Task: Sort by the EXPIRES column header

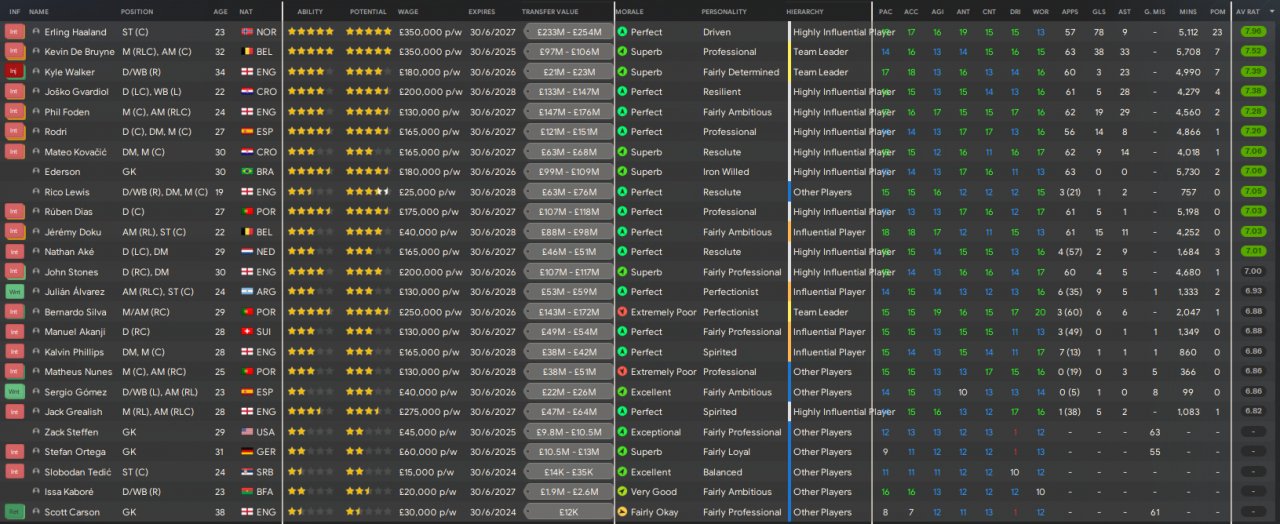Action: [x=481, y=11]
